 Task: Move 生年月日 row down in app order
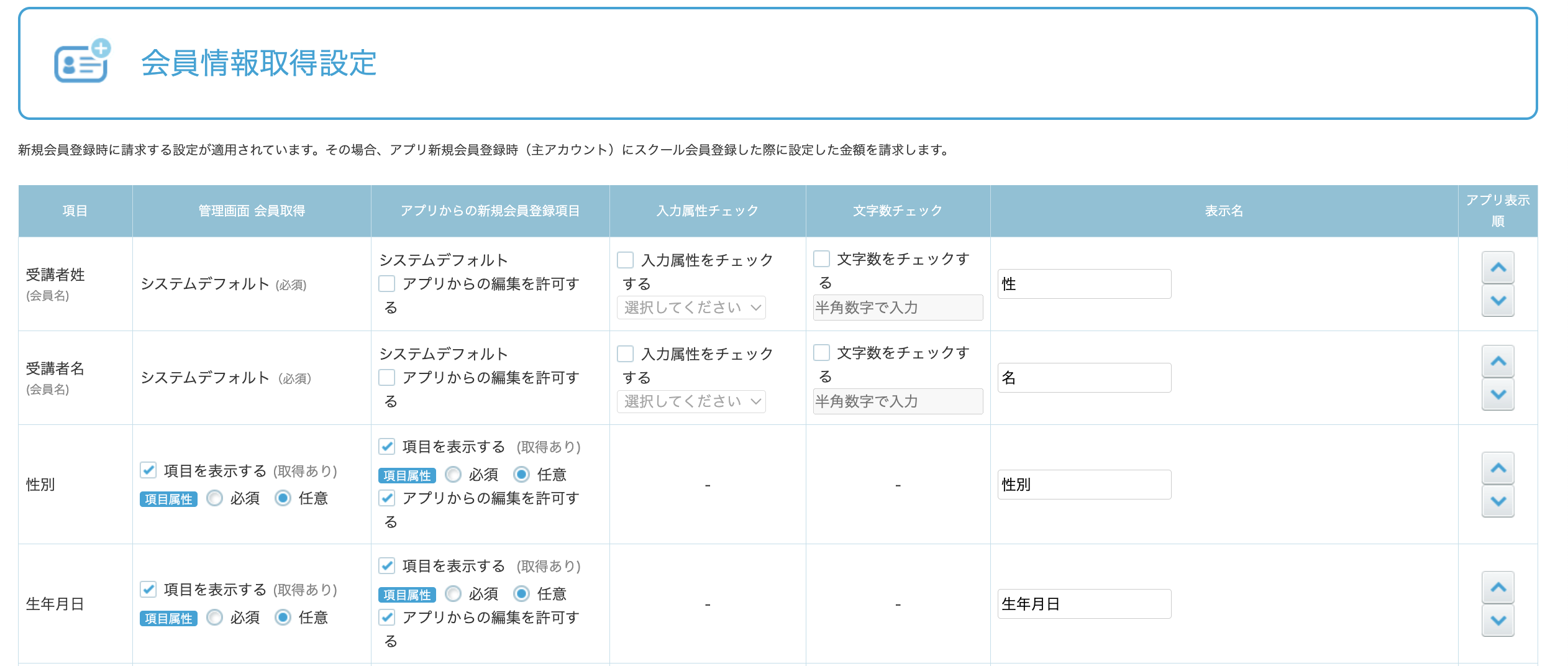1498,621
